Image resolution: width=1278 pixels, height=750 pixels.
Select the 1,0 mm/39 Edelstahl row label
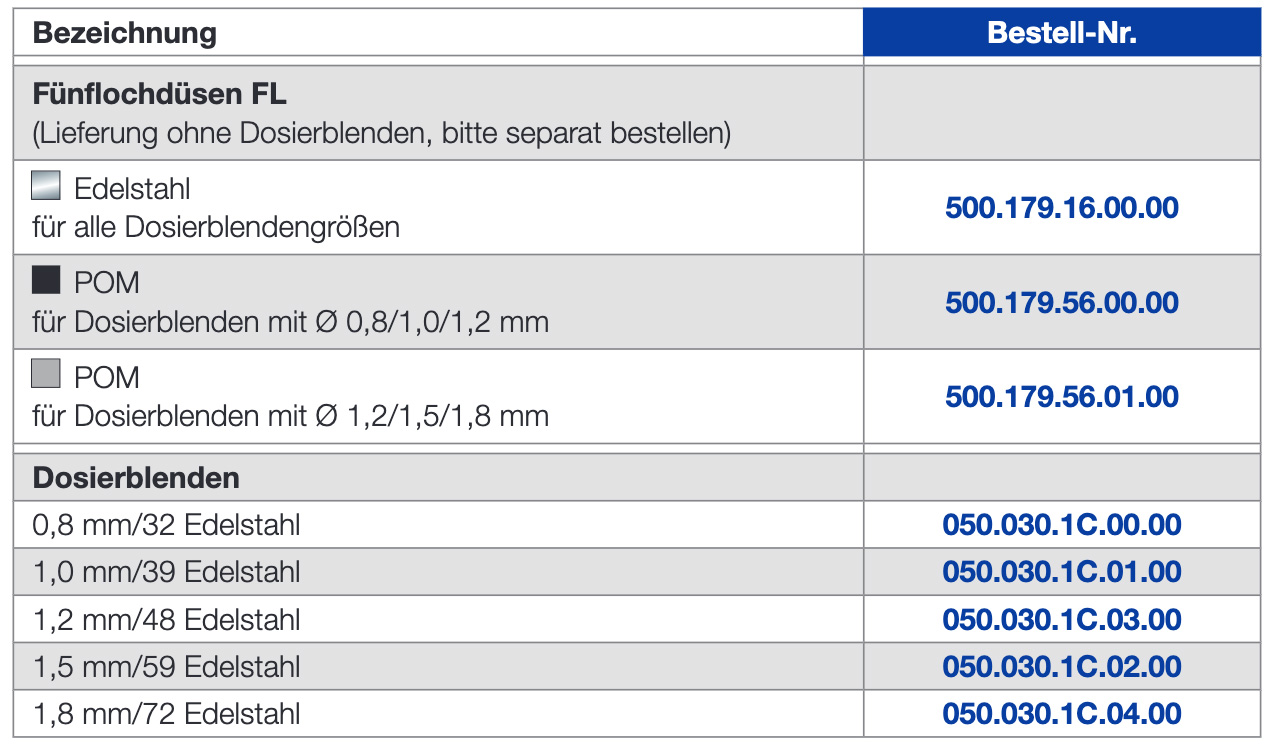[x=166, y=572]
